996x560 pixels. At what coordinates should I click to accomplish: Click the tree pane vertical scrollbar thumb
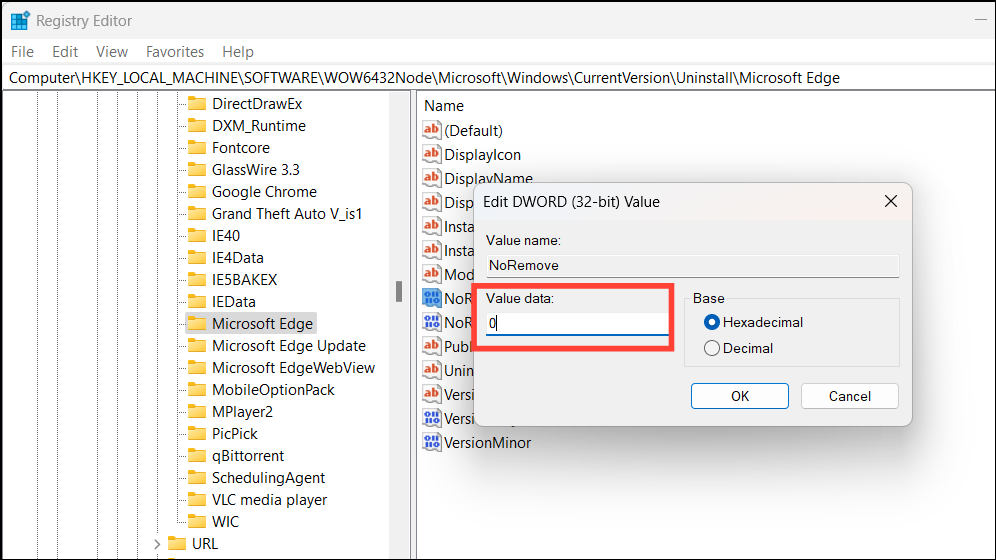click(x=399, y=291)
